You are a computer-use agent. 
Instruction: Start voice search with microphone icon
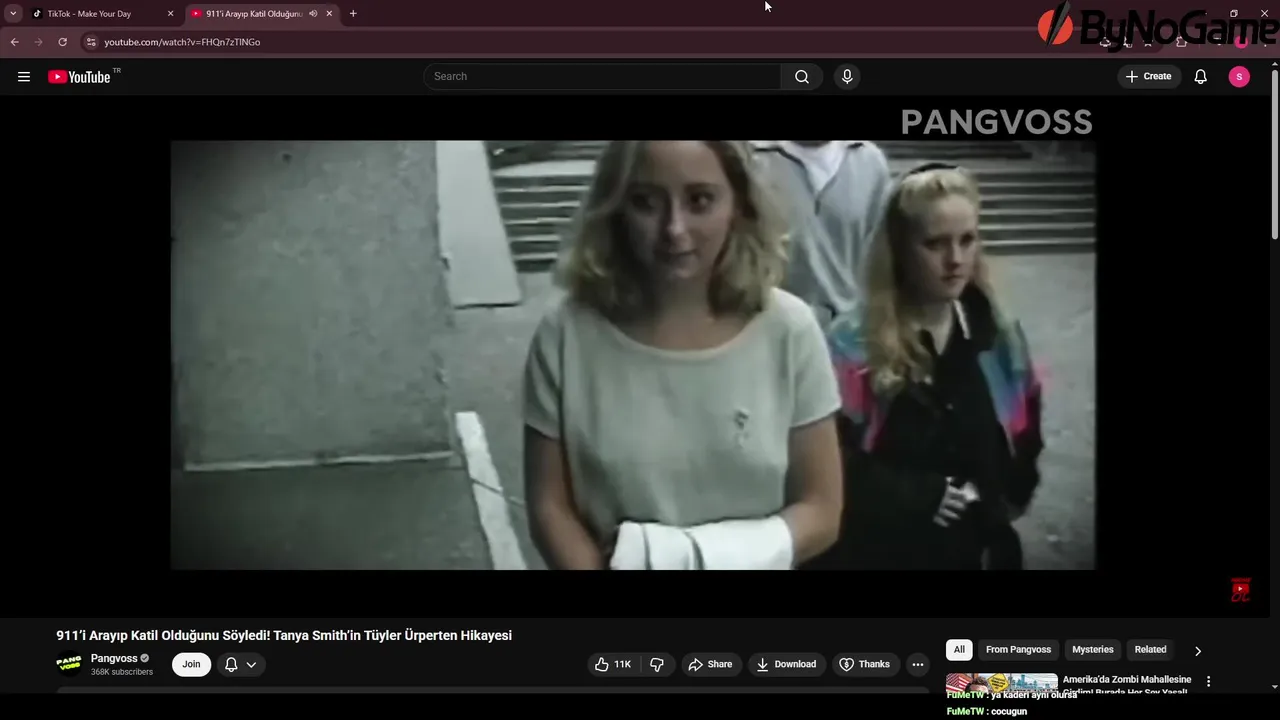pos(847,77)
